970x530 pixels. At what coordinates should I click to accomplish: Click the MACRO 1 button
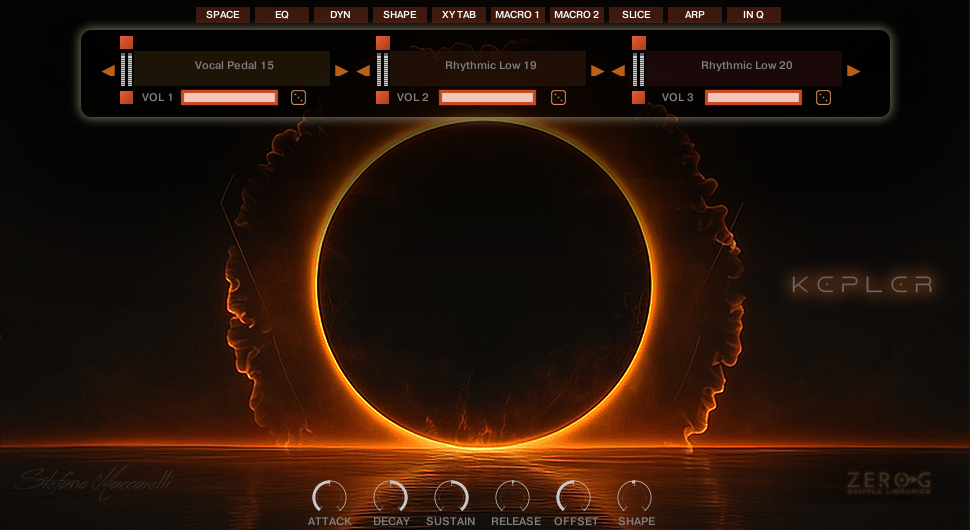[x=517, y=15]
